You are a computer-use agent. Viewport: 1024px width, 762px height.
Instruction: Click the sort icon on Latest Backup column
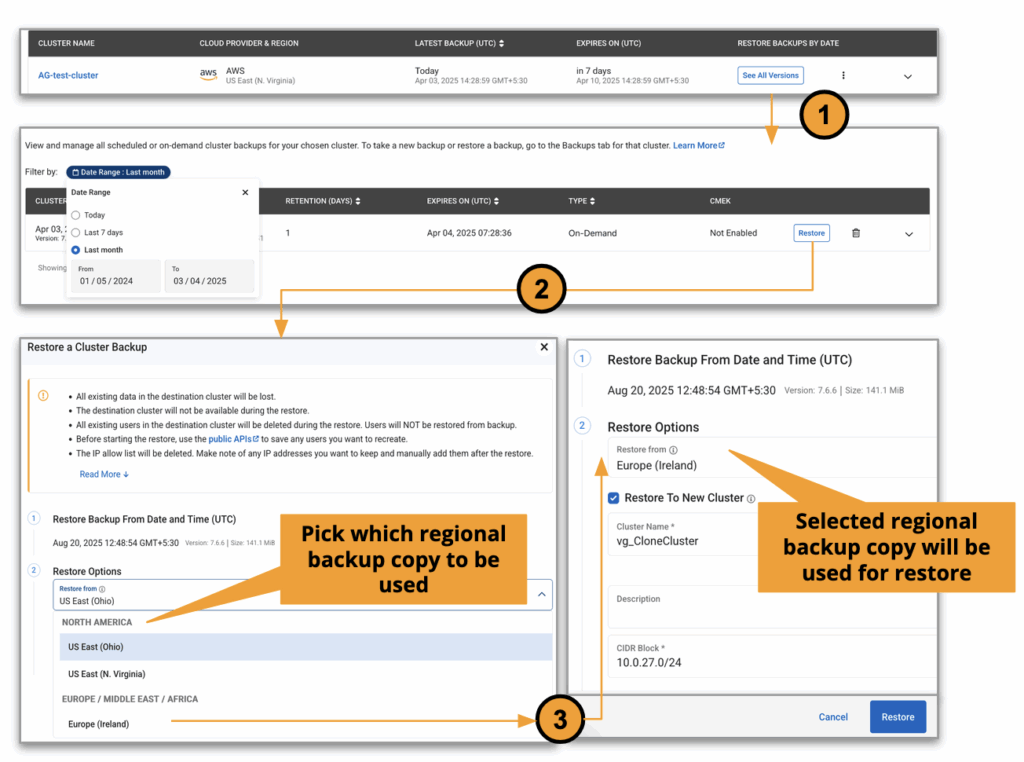pos(501,43)
